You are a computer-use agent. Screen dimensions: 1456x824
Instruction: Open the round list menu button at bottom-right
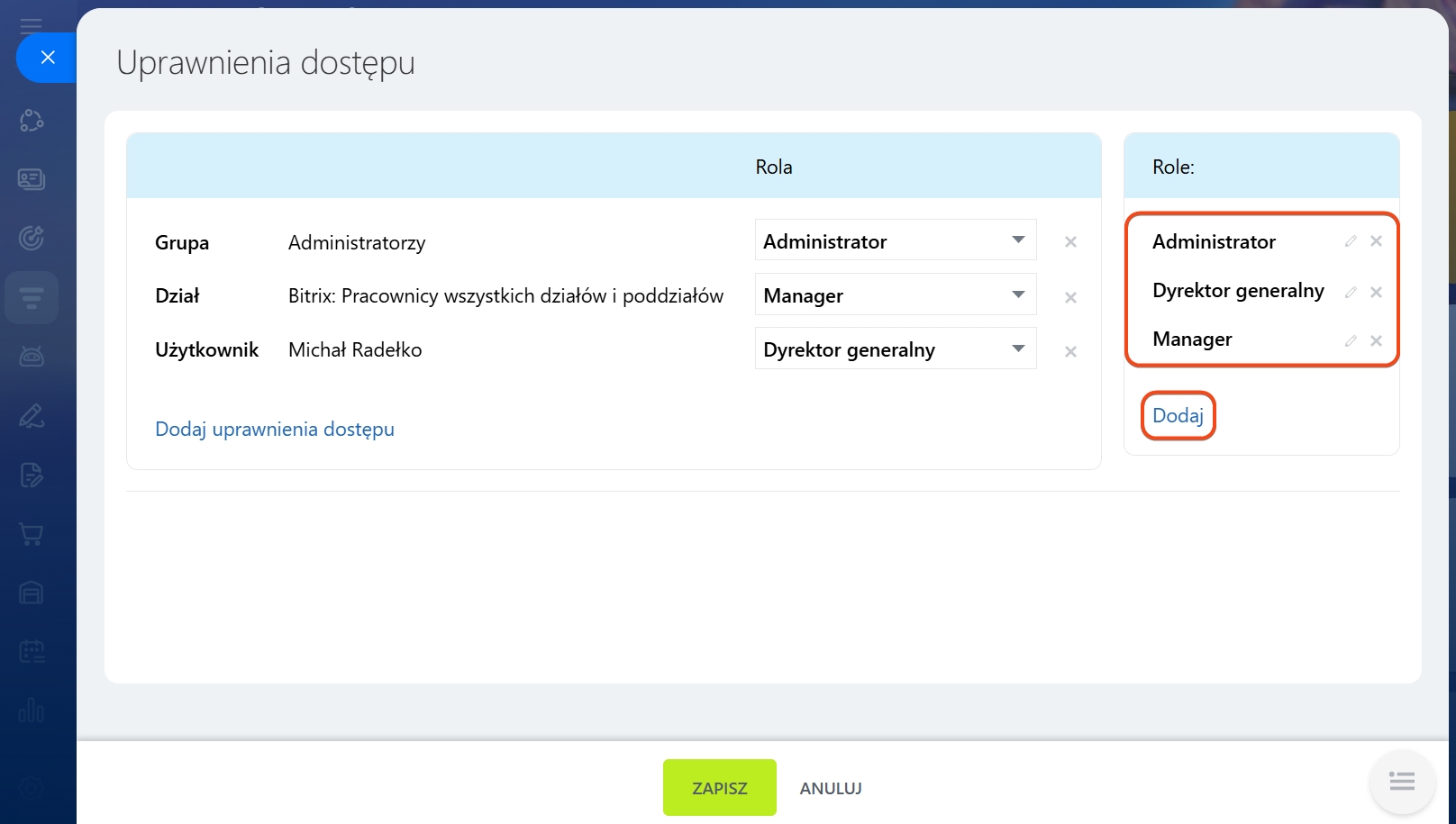[x=1401, y=781]
